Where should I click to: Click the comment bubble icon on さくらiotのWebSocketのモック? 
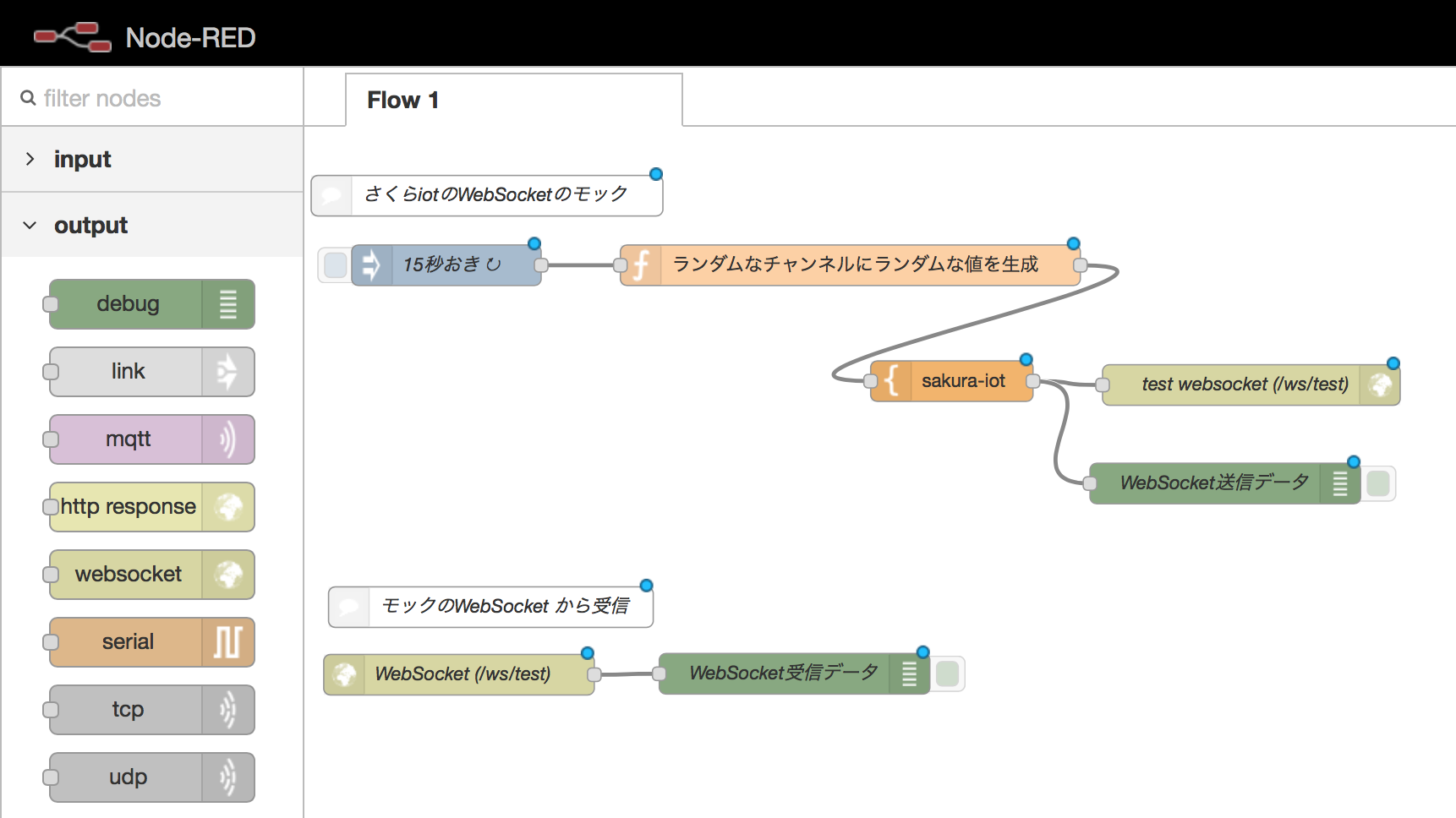click(332, 195)
